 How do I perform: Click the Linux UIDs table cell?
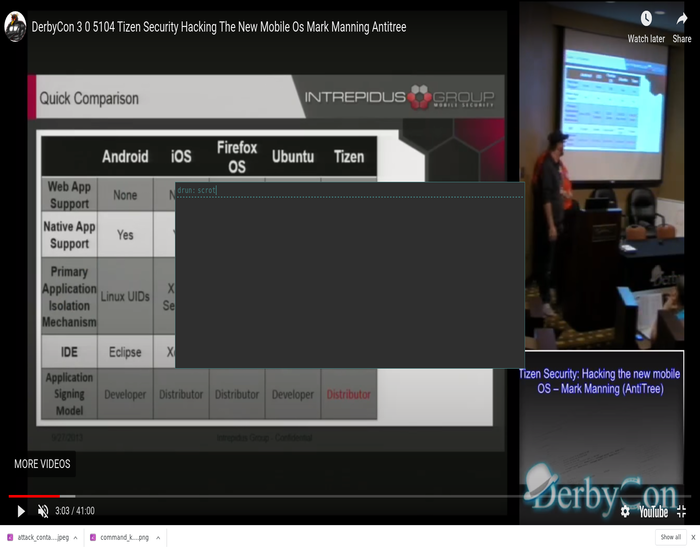click(125, 296)
